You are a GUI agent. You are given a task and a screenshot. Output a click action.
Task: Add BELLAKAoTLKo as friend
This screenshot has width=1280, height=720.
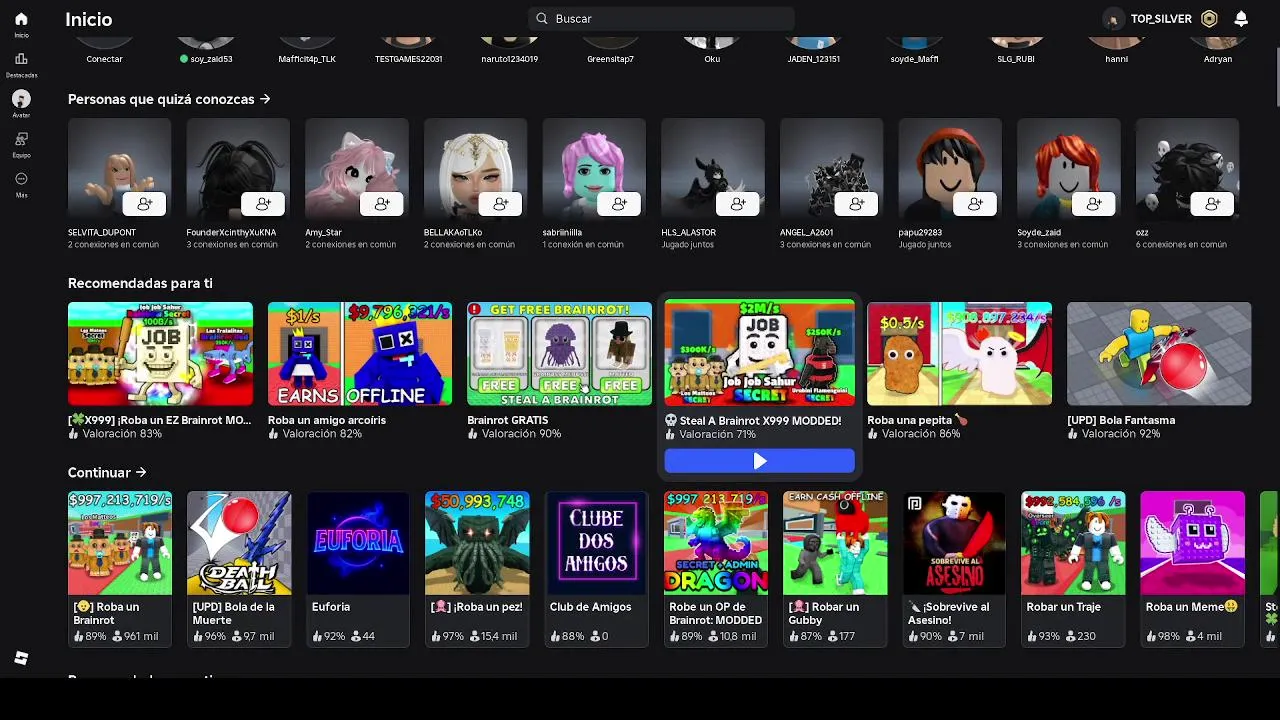point(500,204)
